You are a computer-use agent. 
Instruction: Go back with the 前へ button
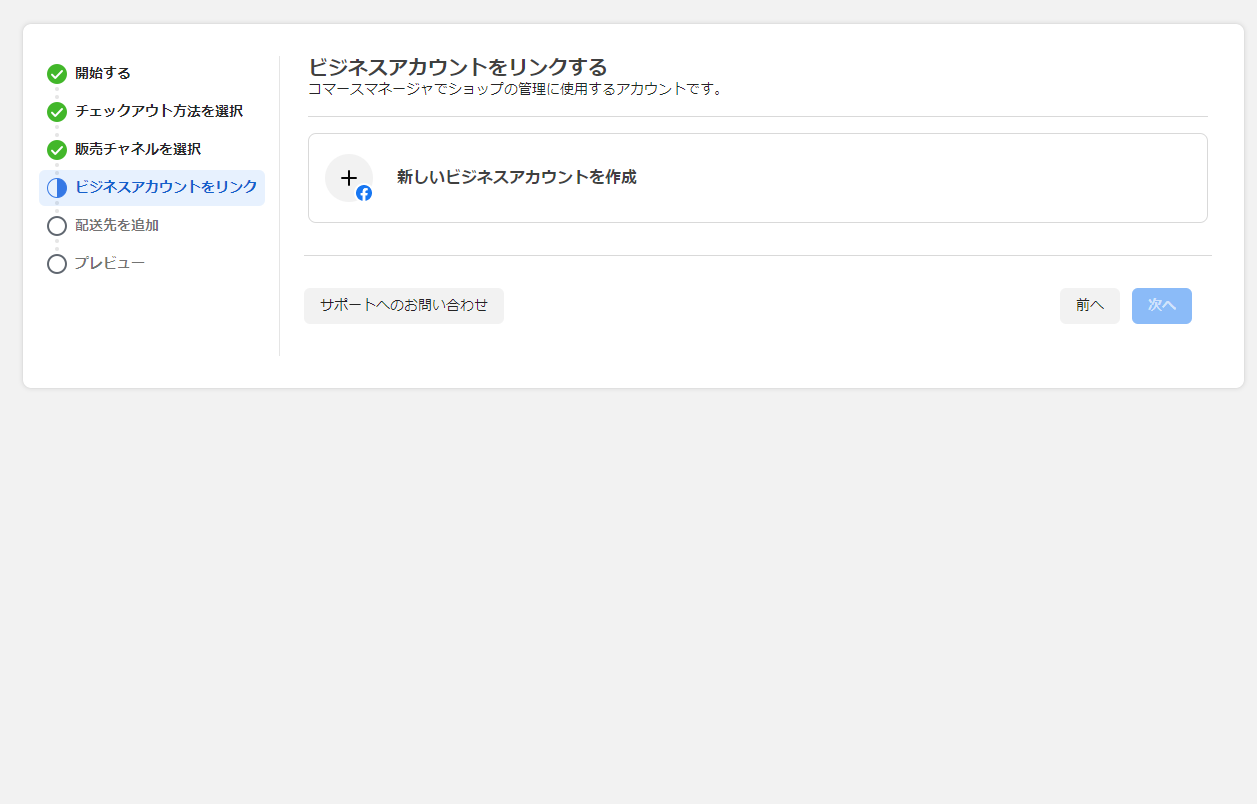click(1089, 306)
